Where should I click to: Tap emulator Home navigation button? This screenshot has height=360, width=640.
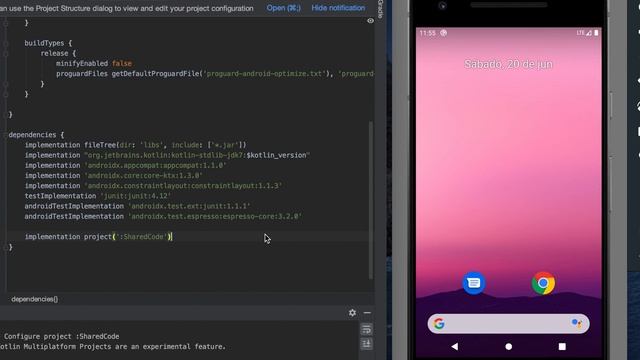pyautogui.click(x=509, y=347)
